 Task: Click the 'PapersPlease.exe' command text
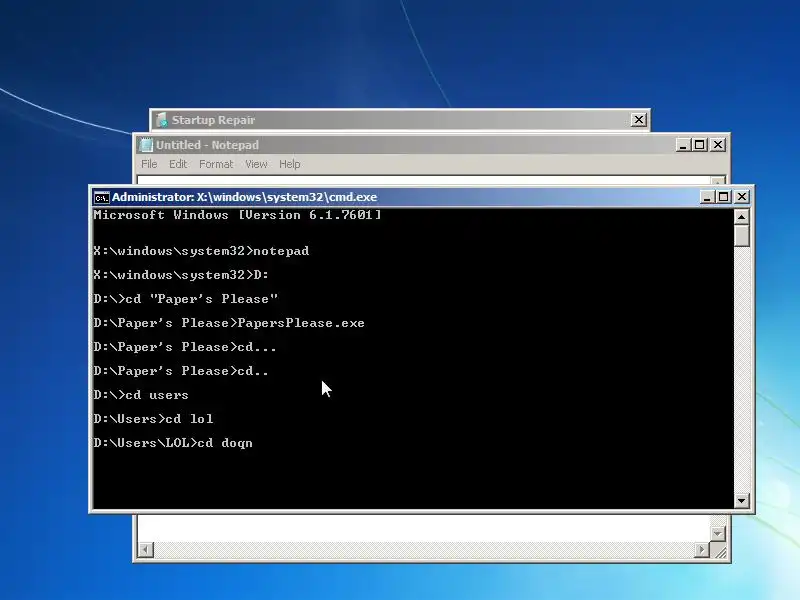[301, 323]
